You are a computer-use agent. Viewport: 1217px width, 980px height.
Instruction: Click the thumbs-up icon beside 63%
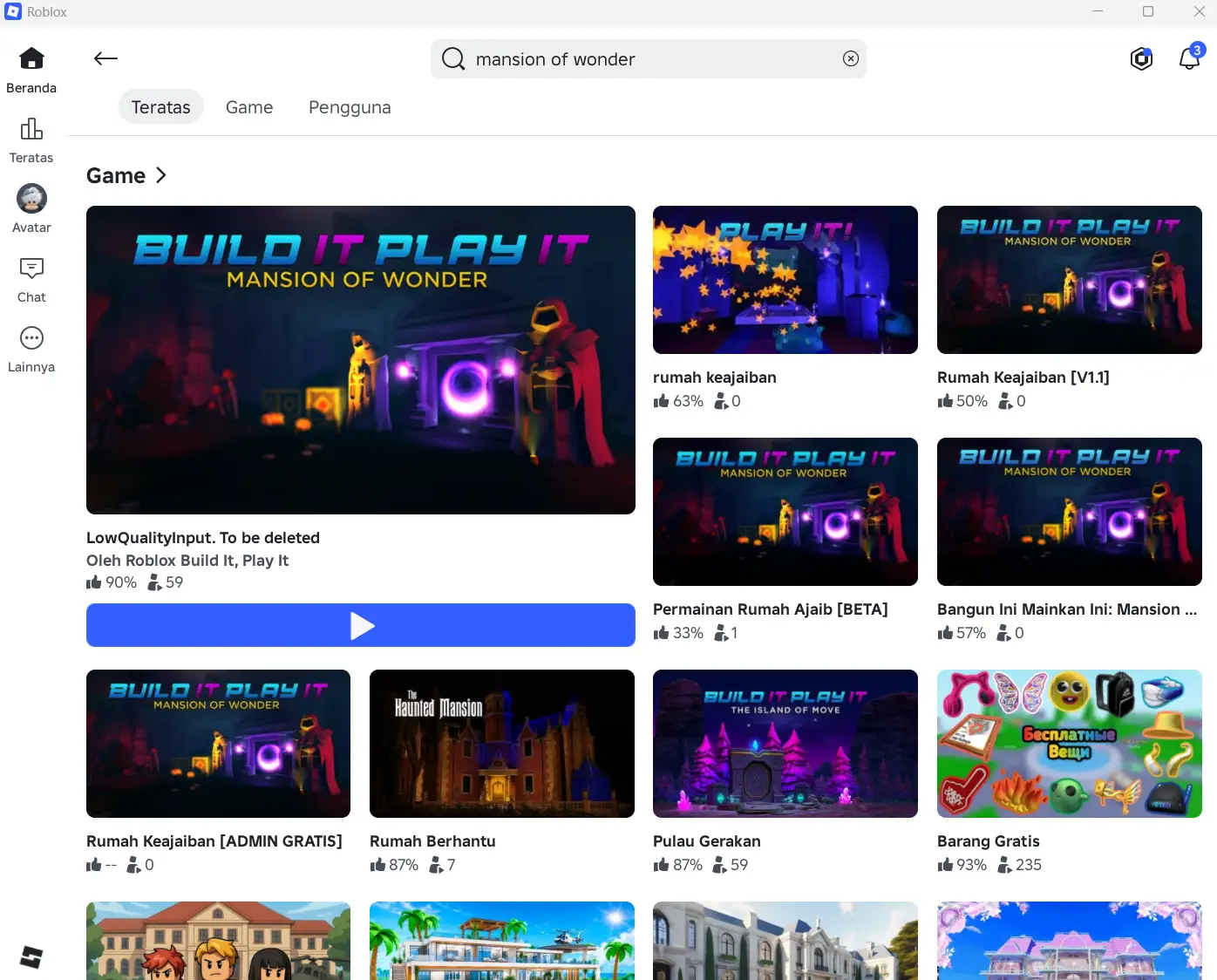(x=661, y=400)
